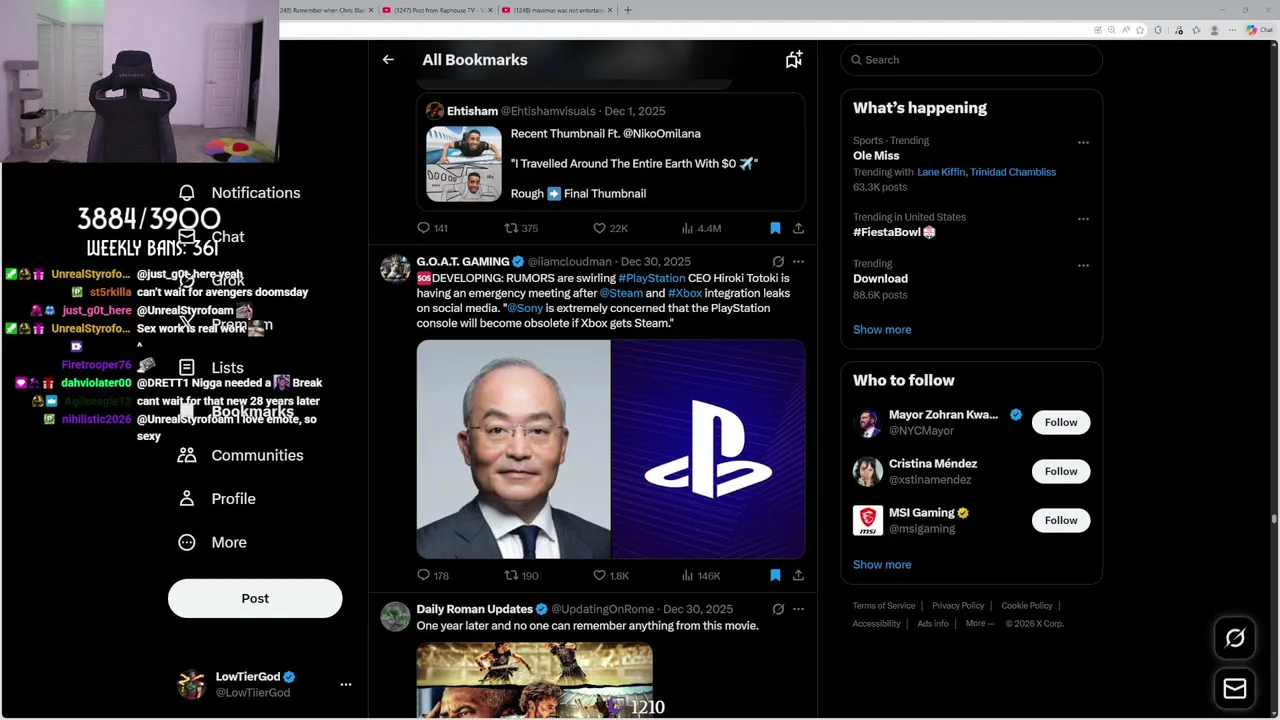Open more options on G.O.A.T. GAMING post
The height and width of the screenshot is (720, 1280).
(798, 261)
